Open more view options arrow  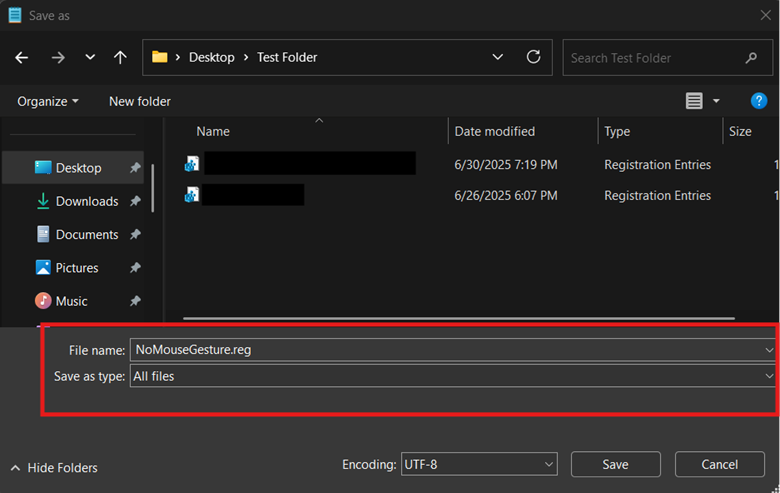pyautogui.click(x=716, y=101)
